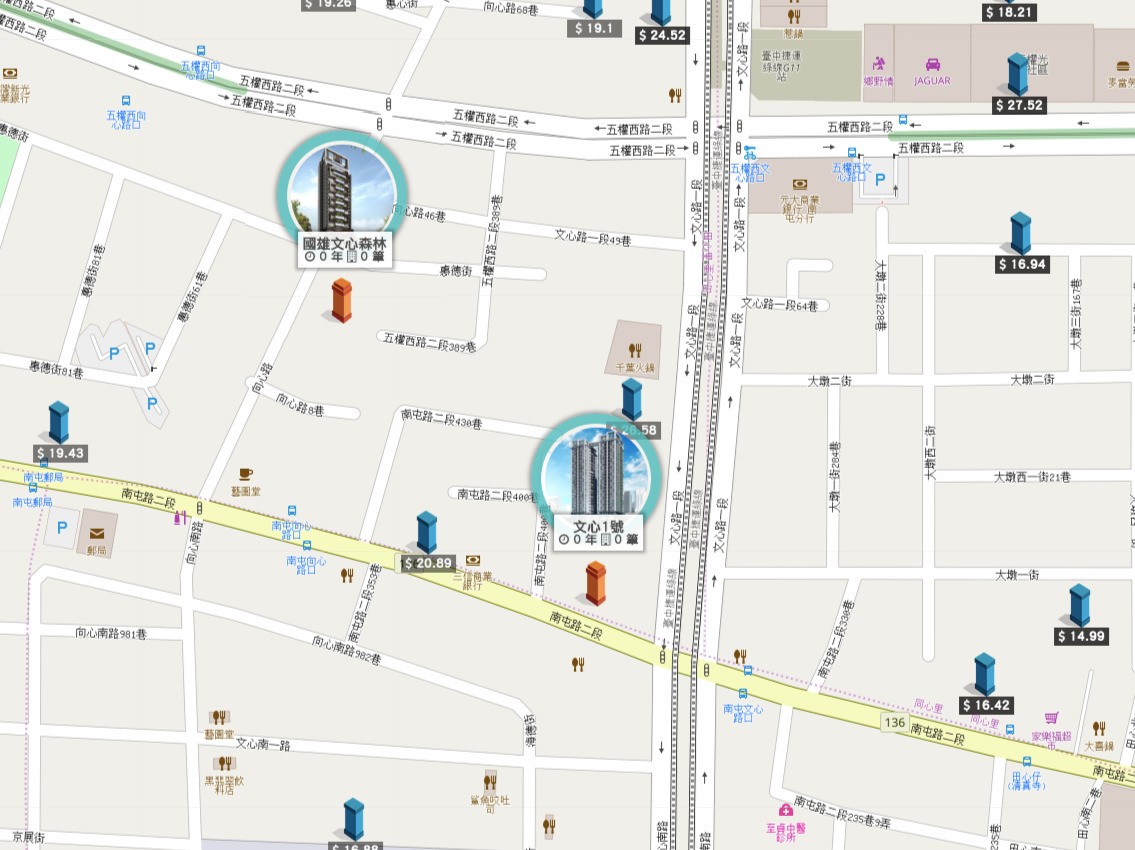Screen dimensions: 1135x850
Task: Select the 黛角吆吐司 restaurant icon
Action: 490,782
